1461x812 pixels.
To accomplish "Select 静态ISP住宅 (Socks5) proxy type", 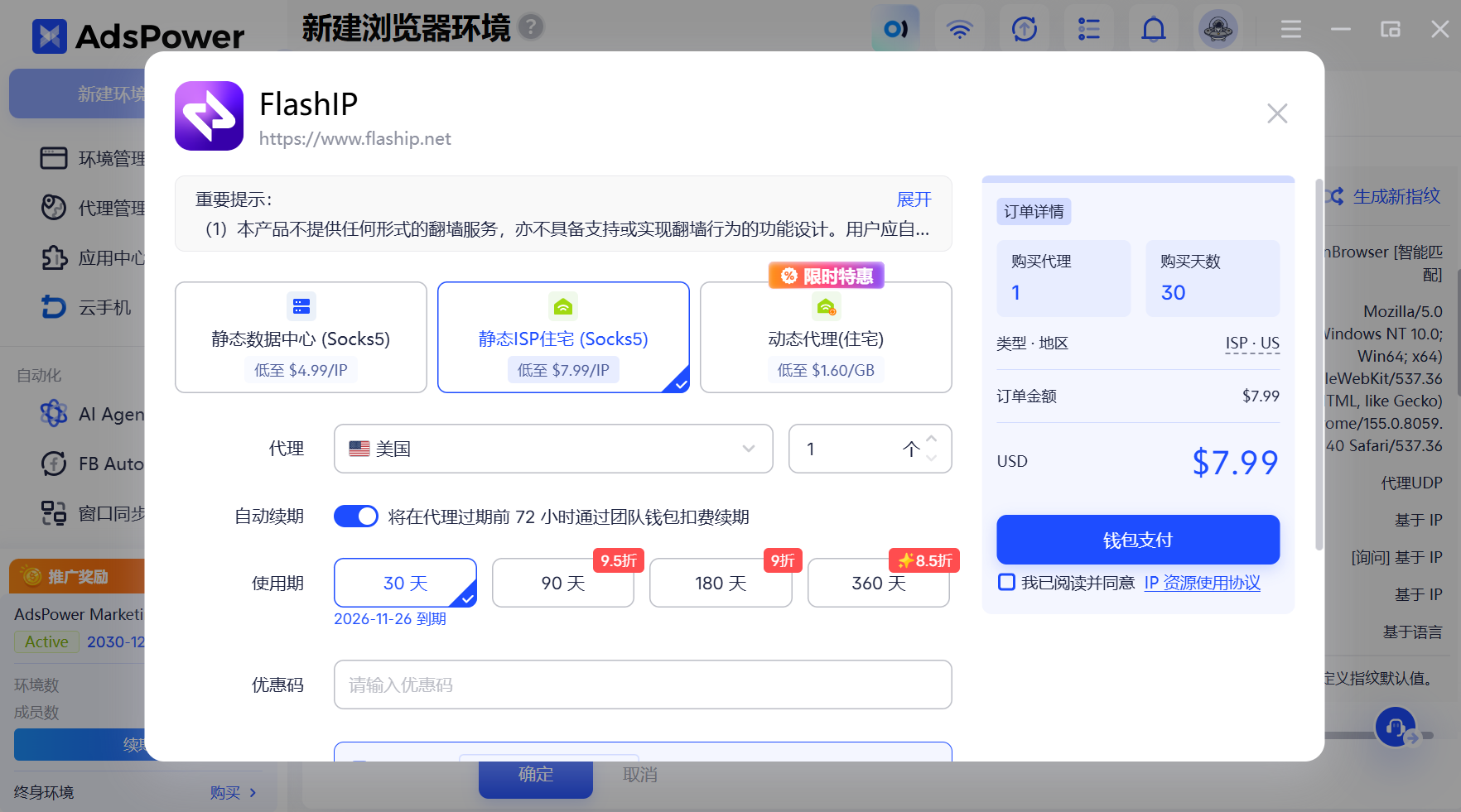I will (563, 337).
